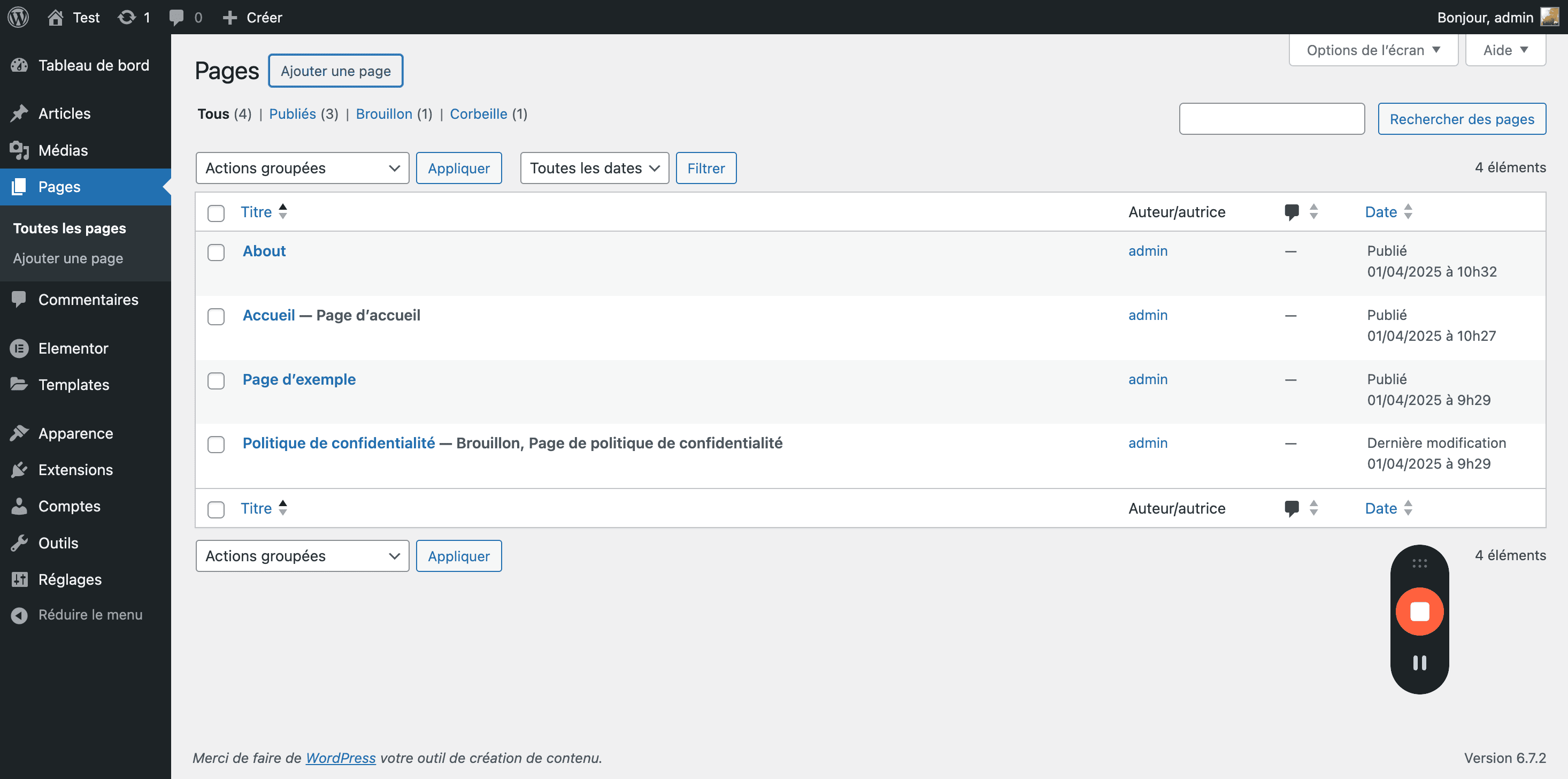Check the Politique de confidentialité checkbox
This screenshot has width=1568, height=779.
tap(216, 445)
